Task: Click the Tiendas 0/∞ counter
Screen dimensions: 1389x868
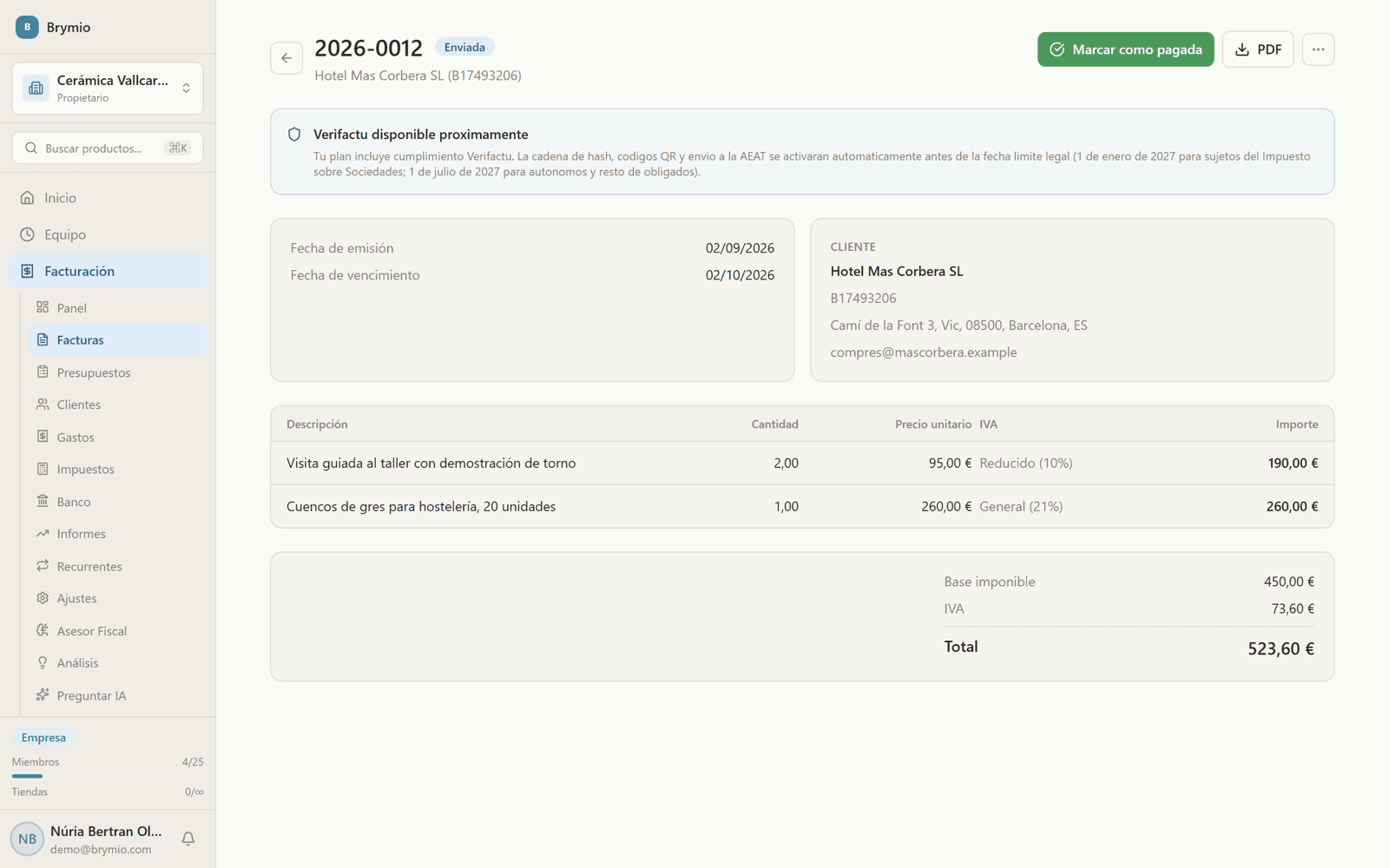Action: pyautogui.click(x=194, y=792)
